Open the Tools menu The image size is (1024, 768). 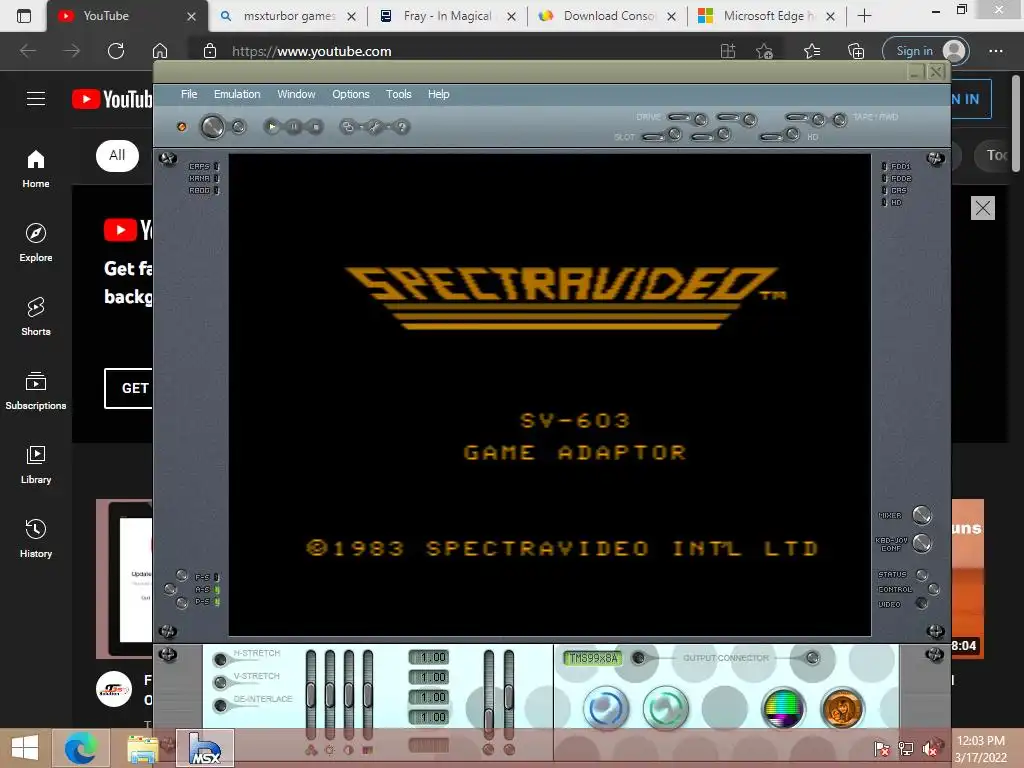[x=398, y=94]
